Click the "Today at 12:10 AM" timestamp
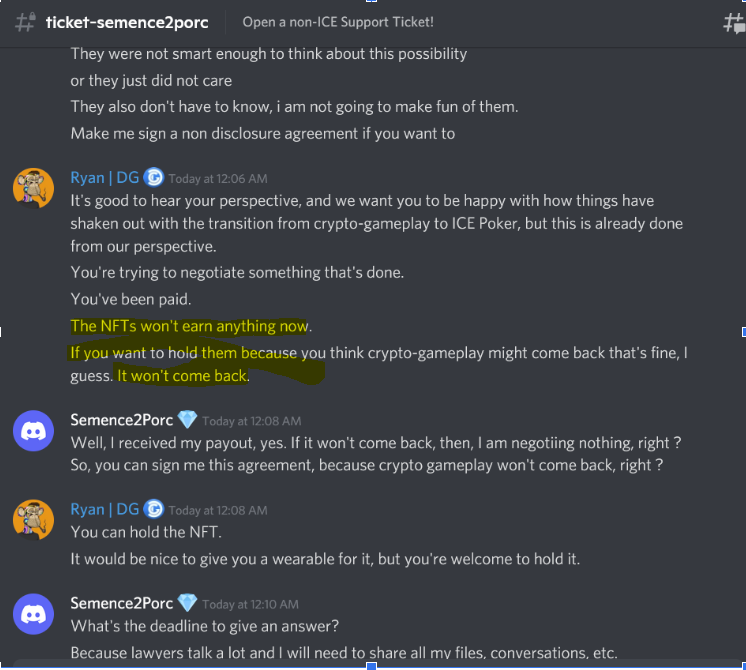Screen dimensions: 746x670 pyautogui.click(x=251, y=604)
